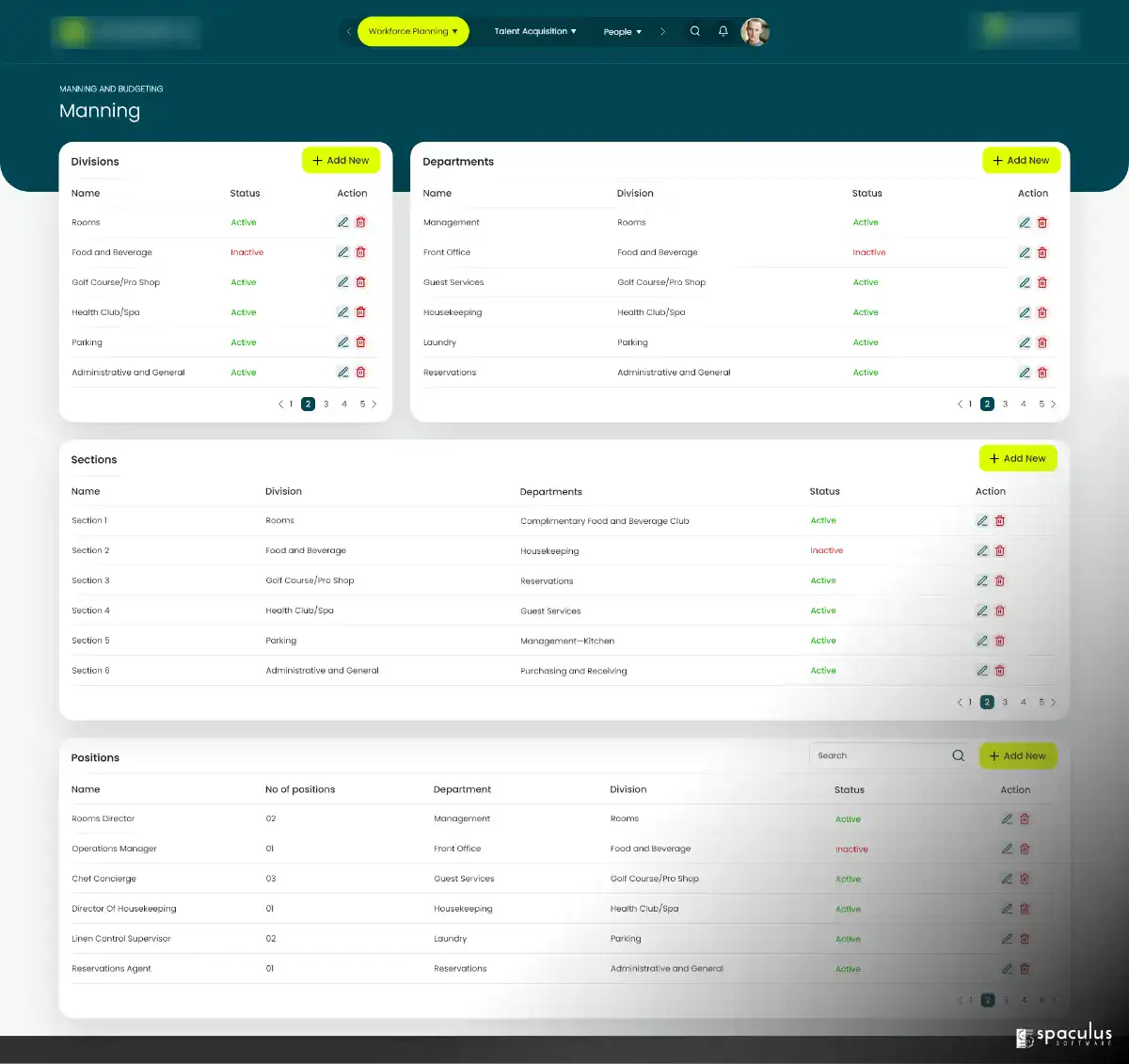Delete the Reservations Agent position
This screenshot has width=1129, height=1064.
click(1025, 968)
